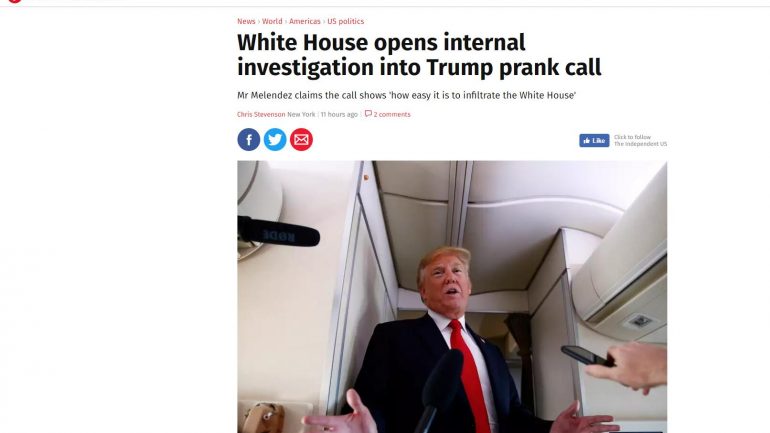Open the Americas breadcrumb link
The image size is (770, 433).
click(x=304, y=22)
